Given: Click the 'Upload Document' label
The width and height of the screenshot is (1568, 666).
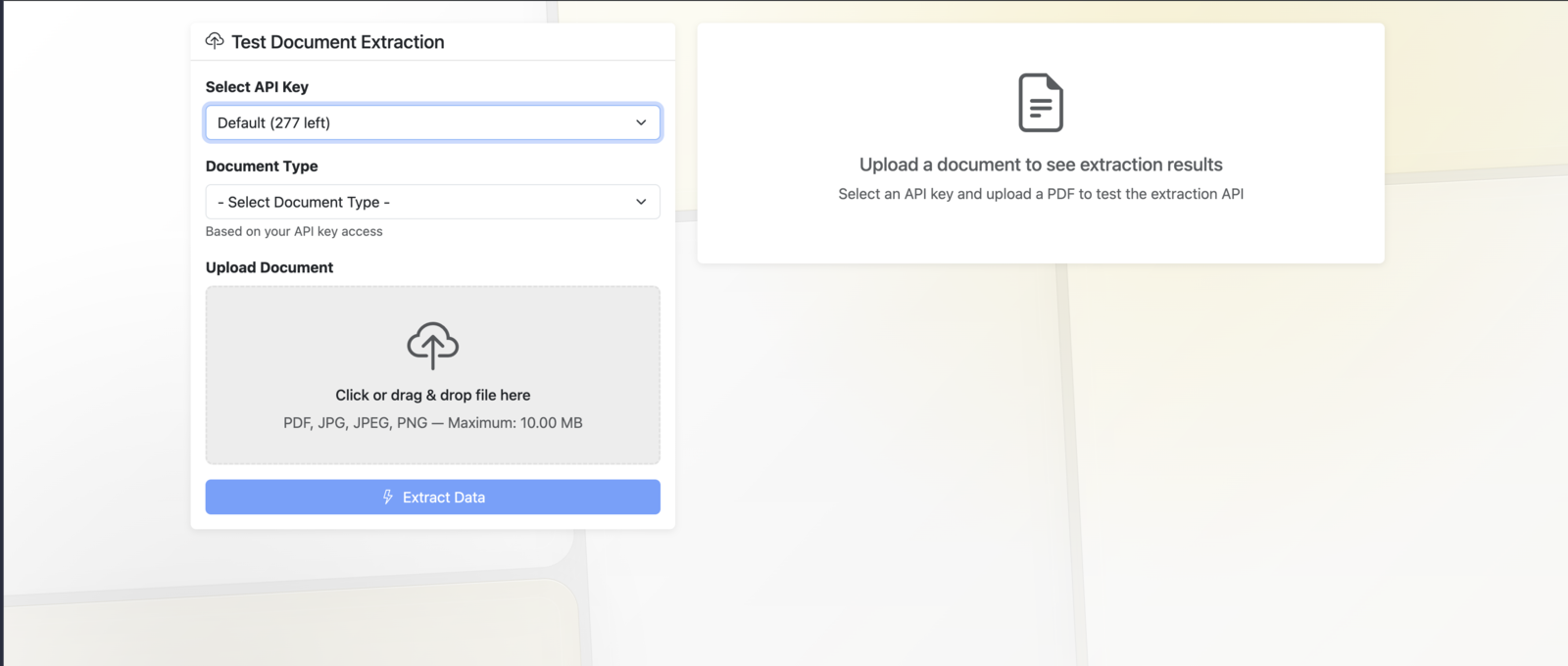Looking at the screenshot, I should pos(269,267).
